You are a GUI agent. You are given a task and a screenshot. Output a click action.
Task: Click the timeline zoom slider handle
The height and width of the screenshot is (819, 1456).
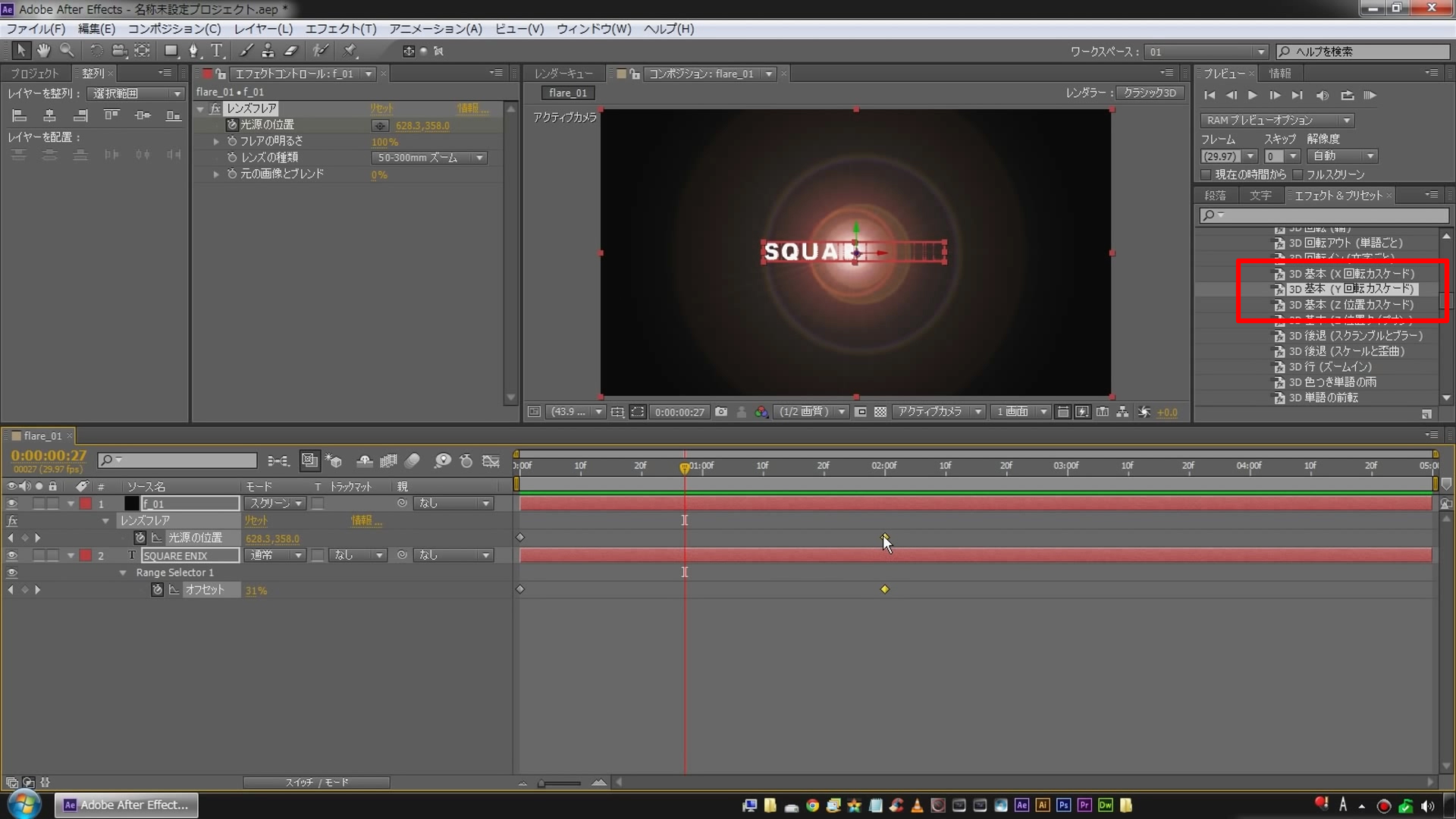point(541,783)
